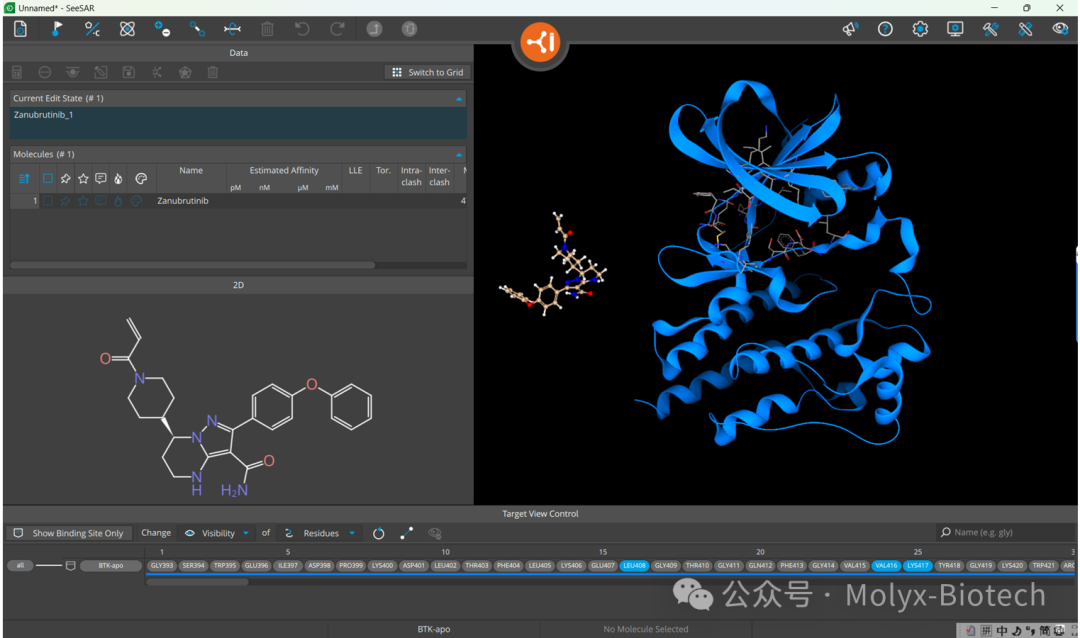Toggle the flame icon in Zanubrutinib row
The image size is (1080, 638).
point(118,201)
